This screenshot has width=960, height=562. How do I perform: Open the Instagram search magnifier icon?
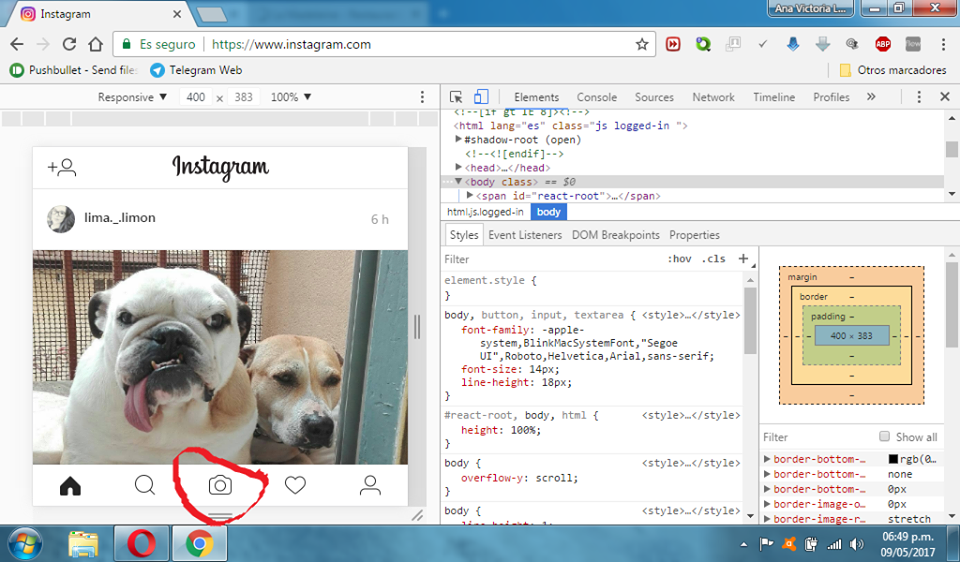pos(145,485)
